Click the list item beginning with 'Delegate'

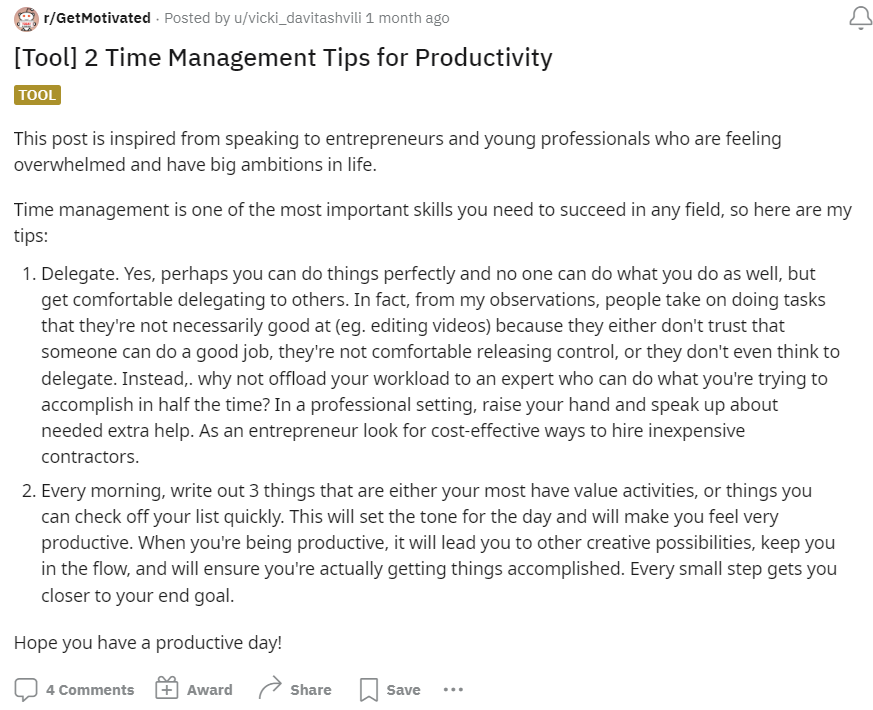440,365
